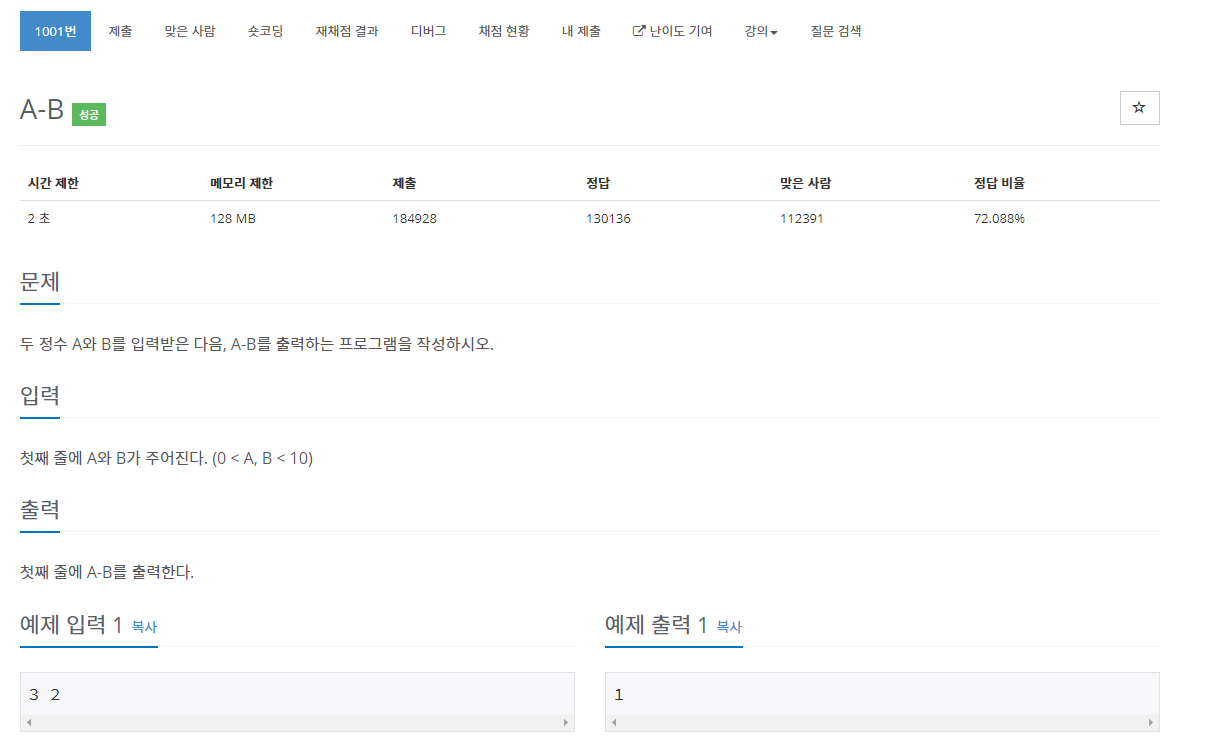Open the 채점 현황 tab
This screenshot has width=1205, height=751.
(504, 31)
